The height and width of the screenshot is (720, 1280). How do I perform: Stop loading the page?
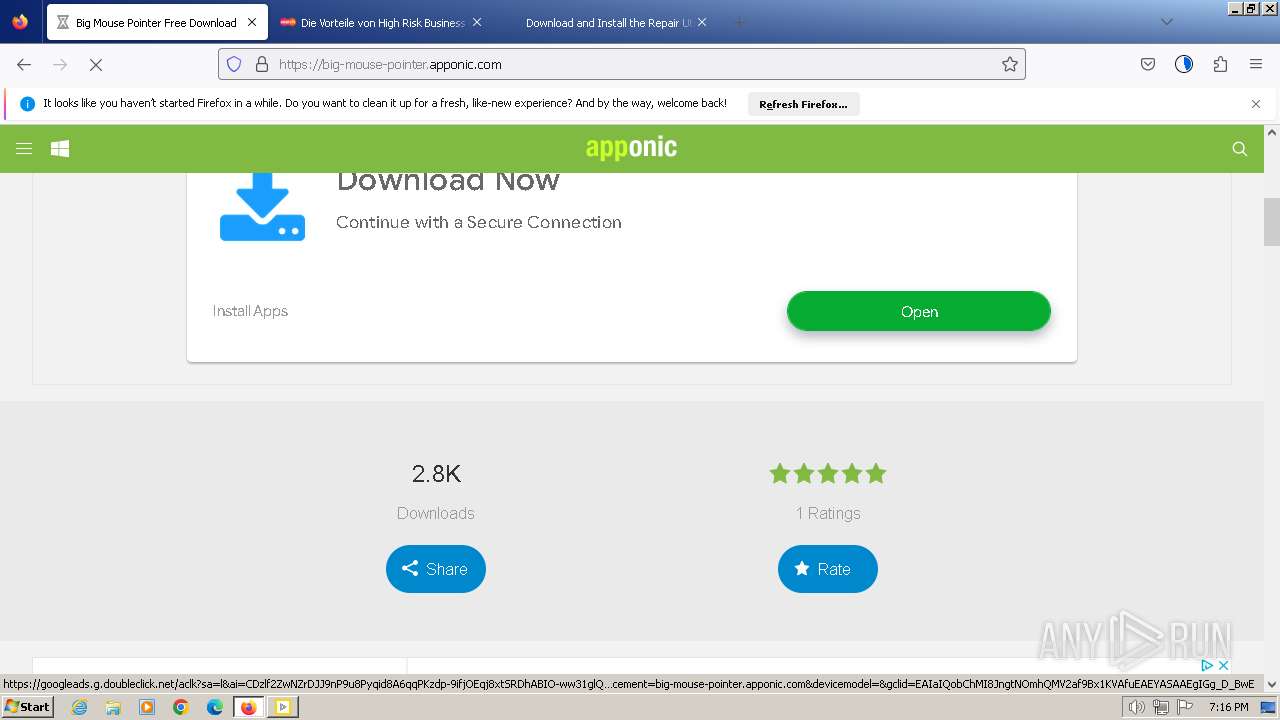click(x=96, y=64)
